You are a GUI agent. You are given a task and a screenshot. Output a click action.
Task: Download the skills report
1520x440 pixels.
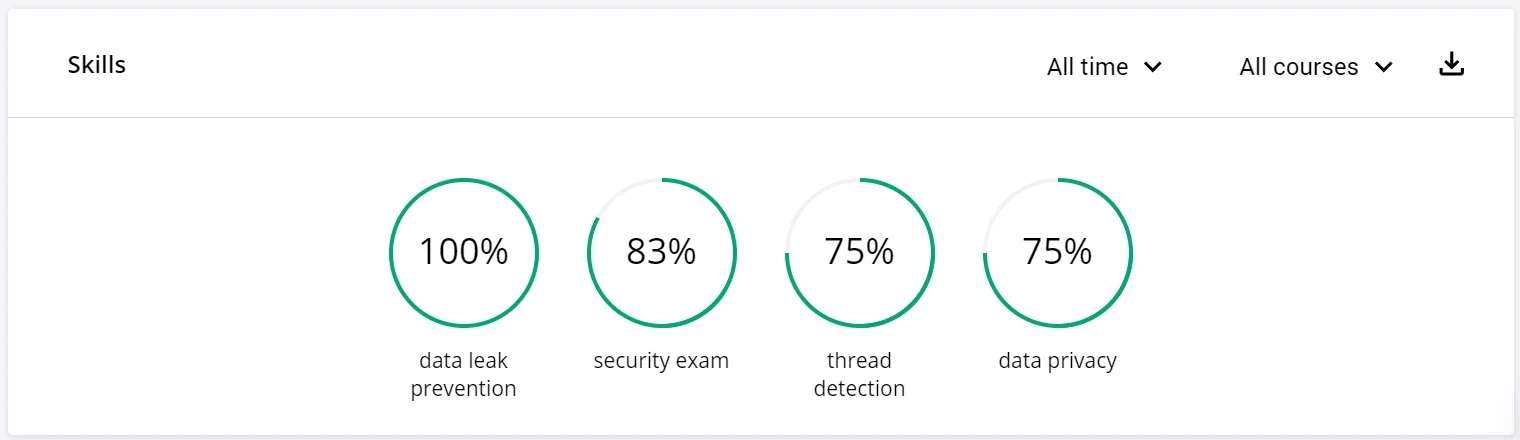click(x=1451, y=66)
